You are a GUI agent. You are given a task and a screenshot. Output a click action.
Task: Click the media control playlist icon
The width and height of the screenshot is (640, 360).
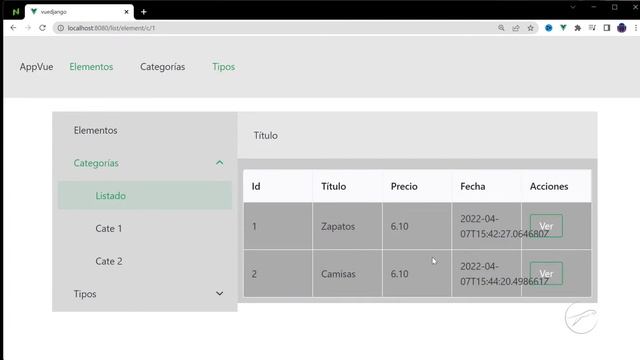592,28
